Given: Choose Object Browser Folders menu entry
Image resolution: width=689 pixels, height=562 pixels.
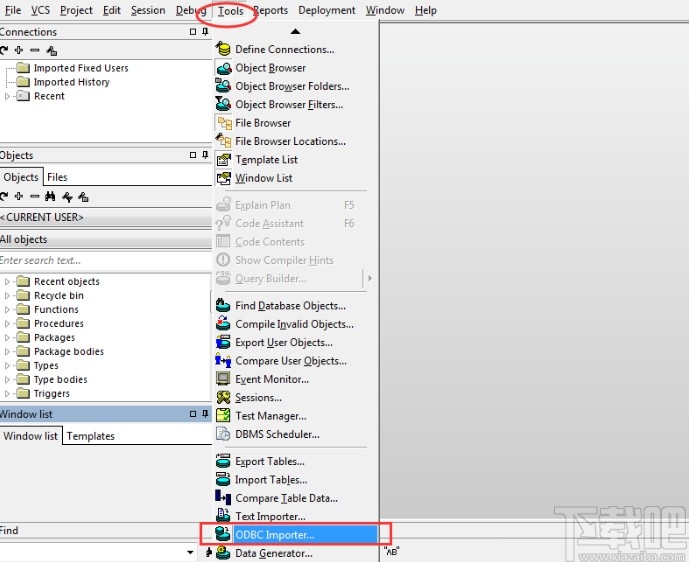Looking at the screenshot, I should click(x=292, y=86).
